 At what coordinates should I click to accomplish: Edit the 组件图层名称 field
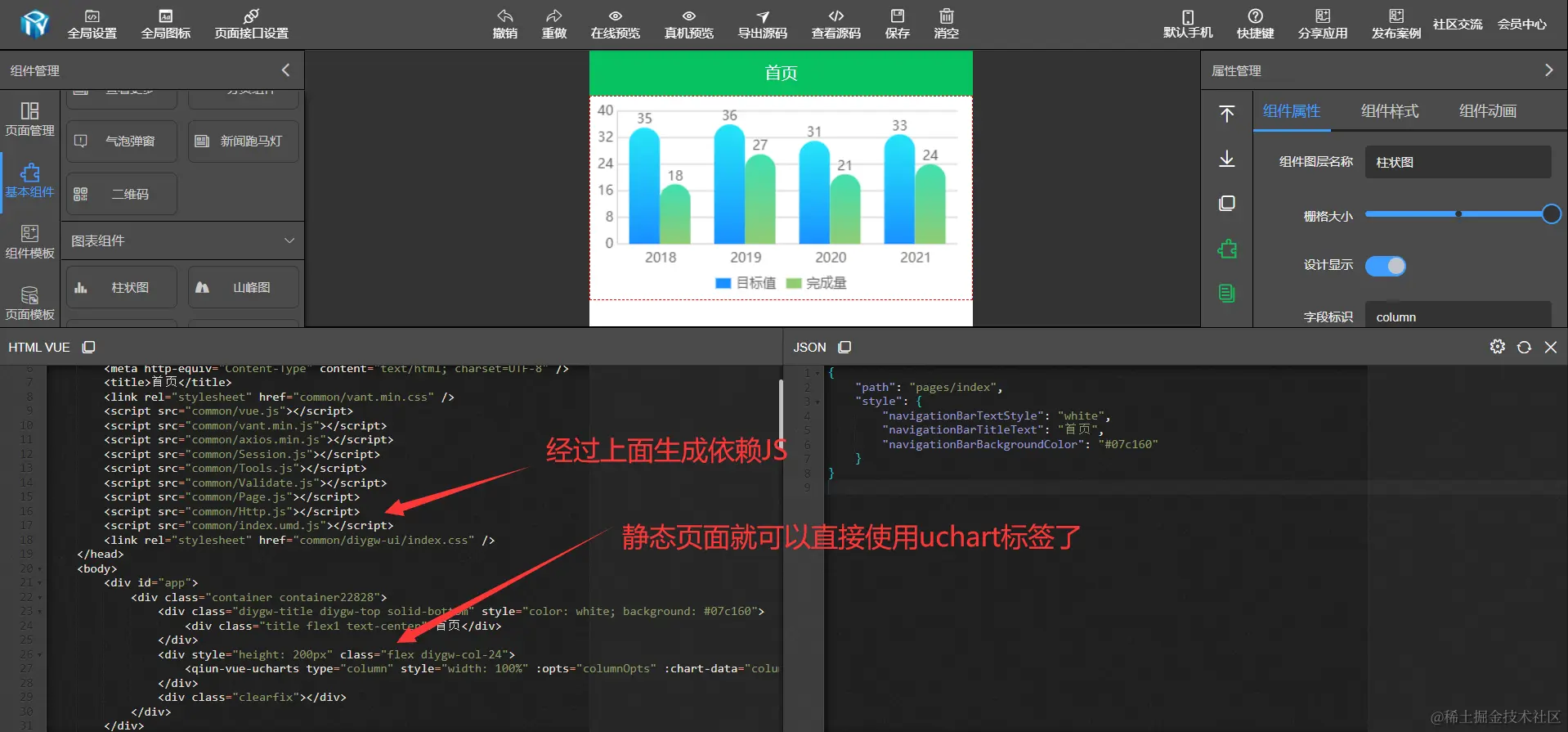[1458, 162]
